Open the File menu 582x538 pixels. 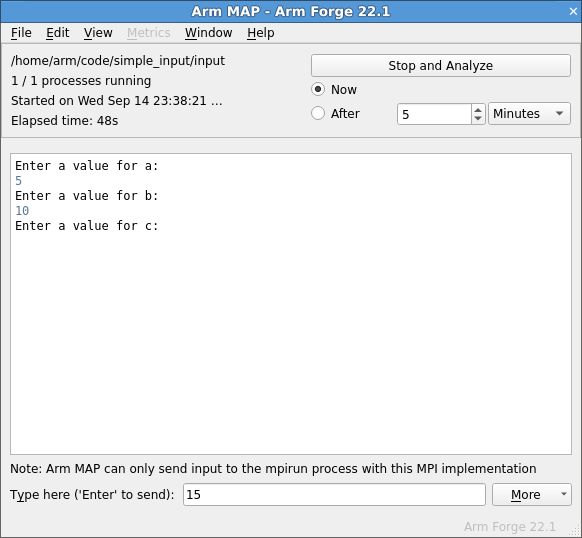tap(21, 33)
